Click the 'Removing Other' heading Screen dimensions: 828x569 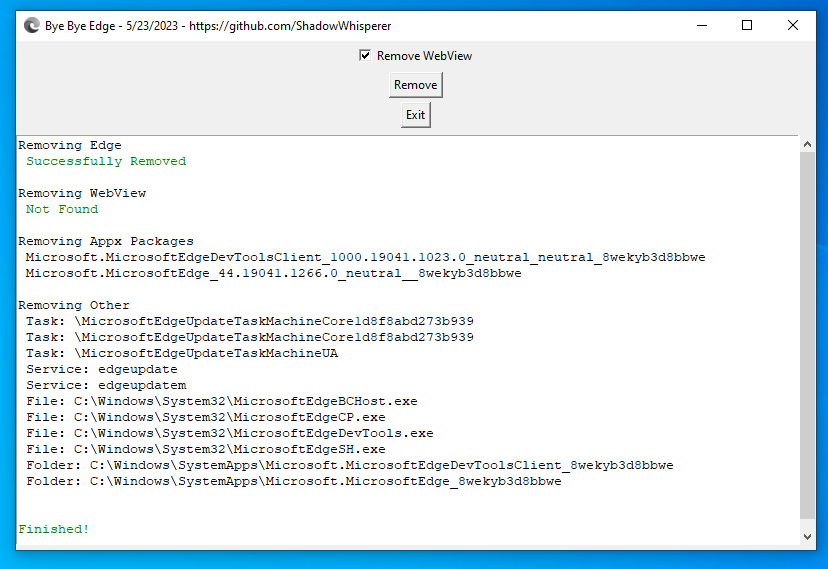73,305
